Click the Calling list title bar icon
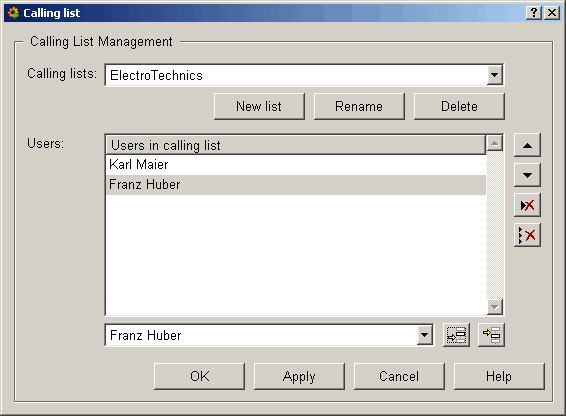The image size is (566, 416). pos(13,13)
